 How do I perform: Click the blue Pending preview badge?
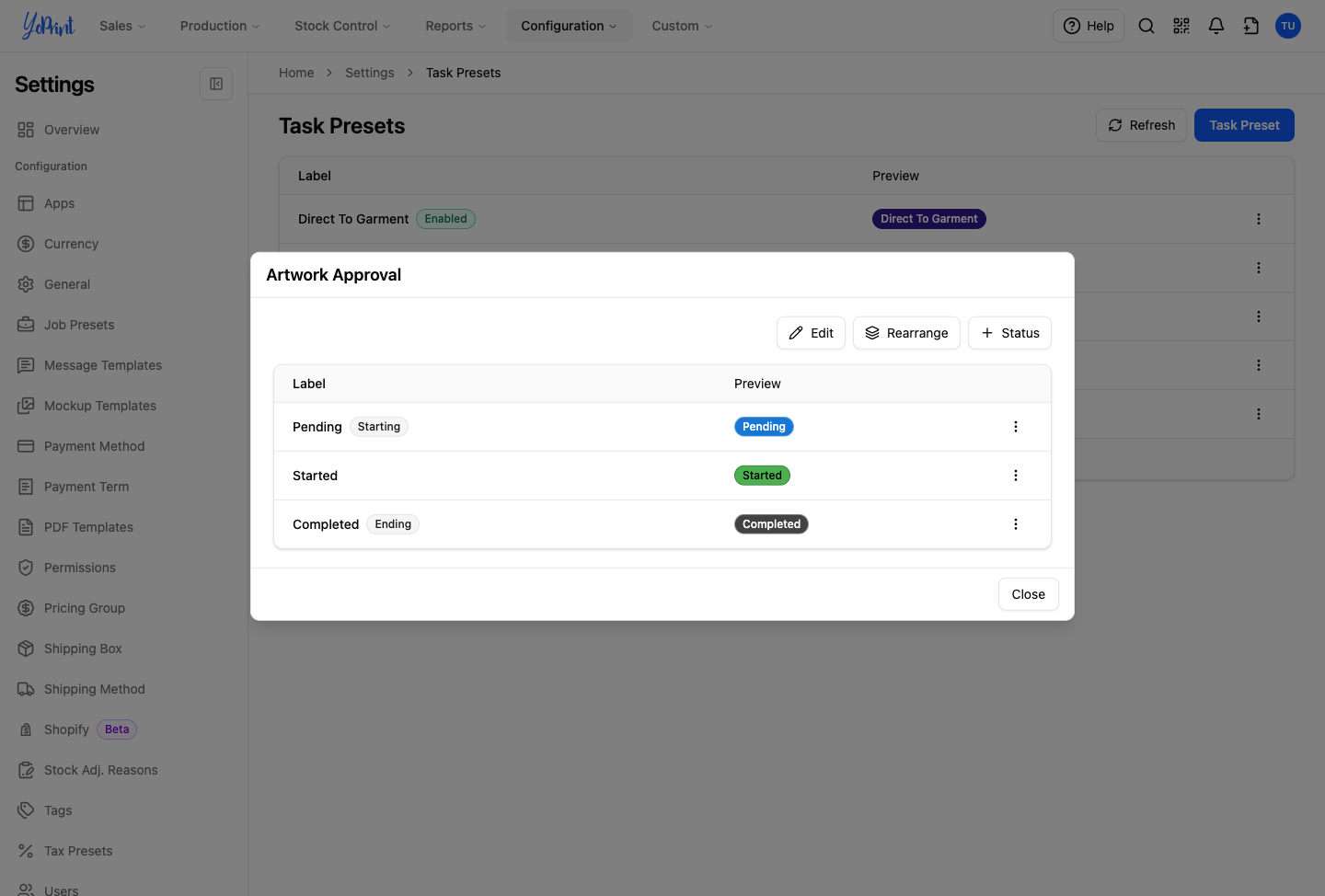pyautogui.click(x=764, y=427)
